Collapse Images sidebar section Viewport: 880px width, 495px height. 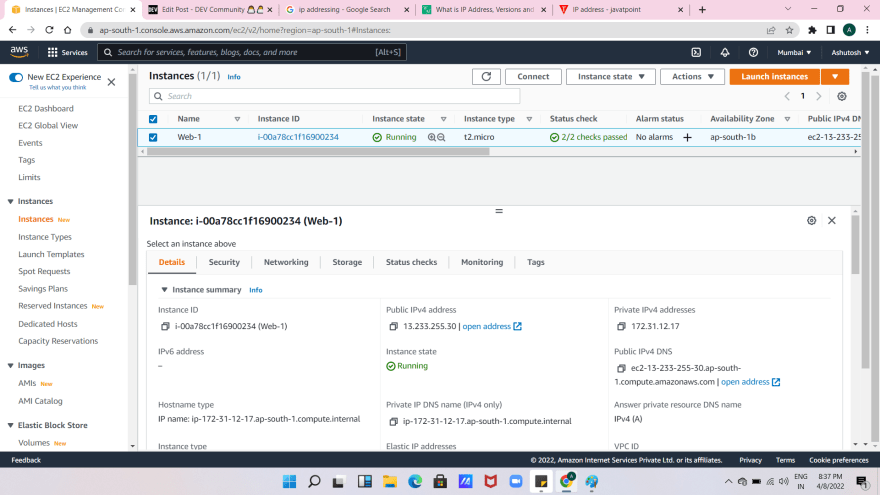pos(10,365)
